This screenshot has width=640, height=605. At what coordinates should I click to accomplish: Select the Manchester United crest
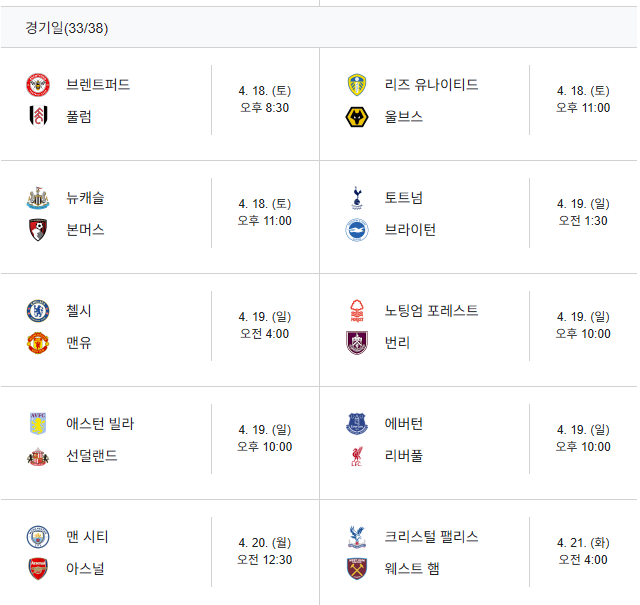coord(38,343)
